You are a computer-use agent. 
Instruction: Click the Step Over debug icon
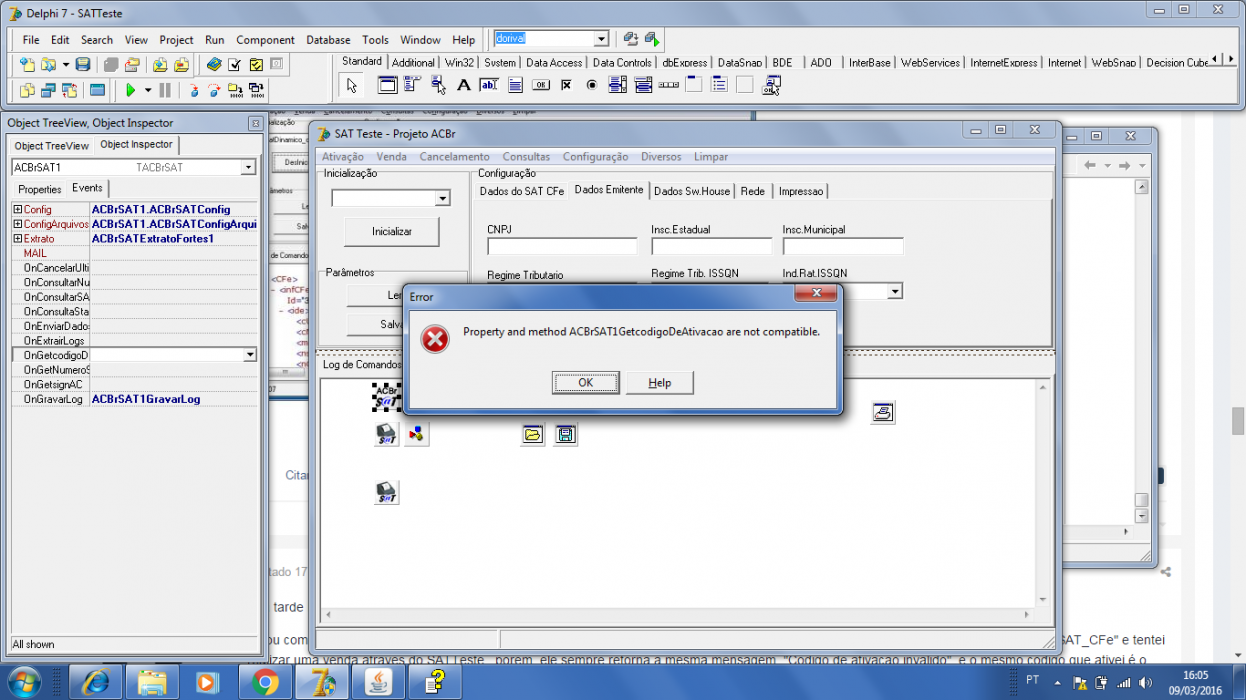[214, 90]
